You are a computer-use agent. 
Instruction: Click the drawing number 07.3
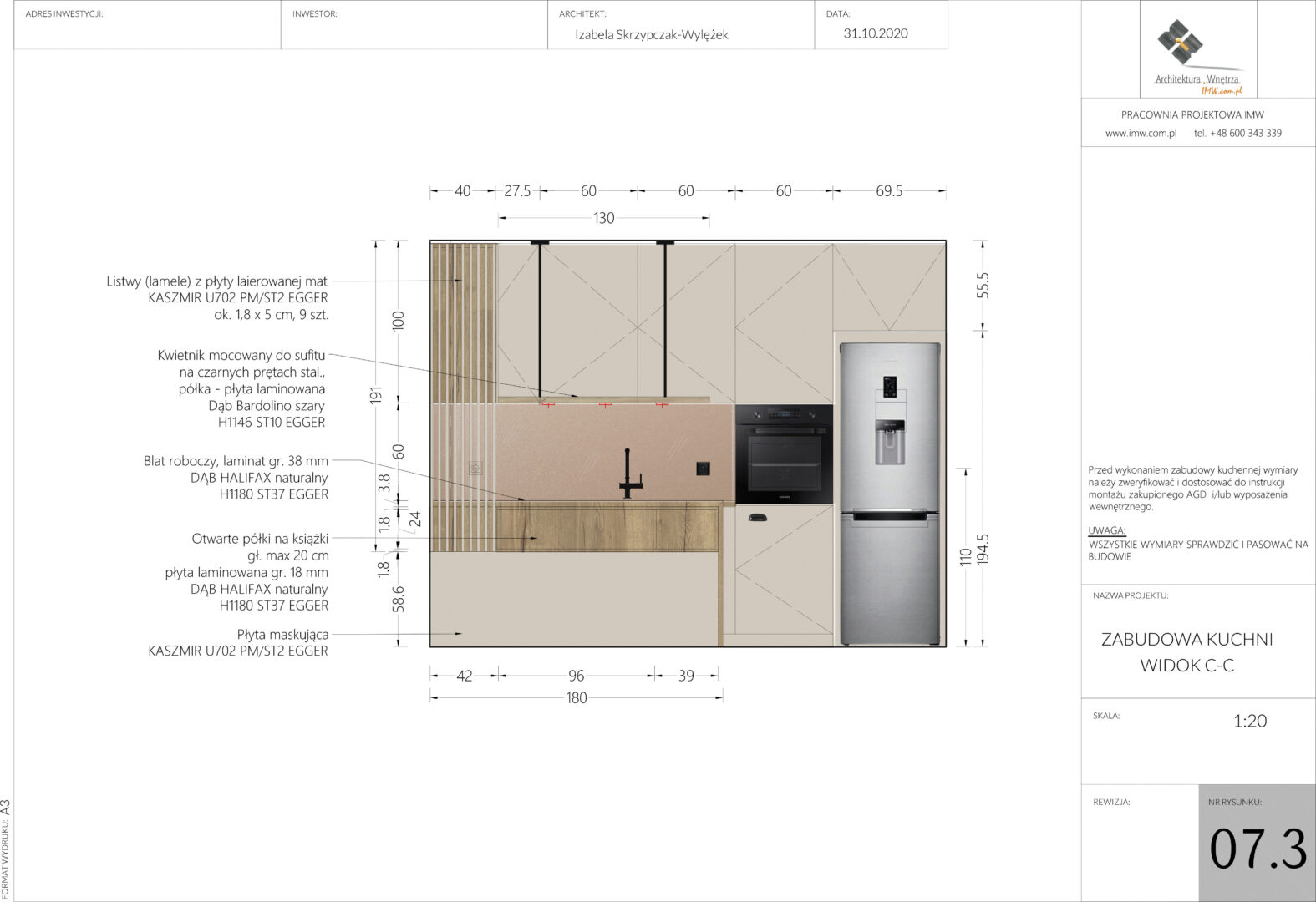click(1258, 849)
